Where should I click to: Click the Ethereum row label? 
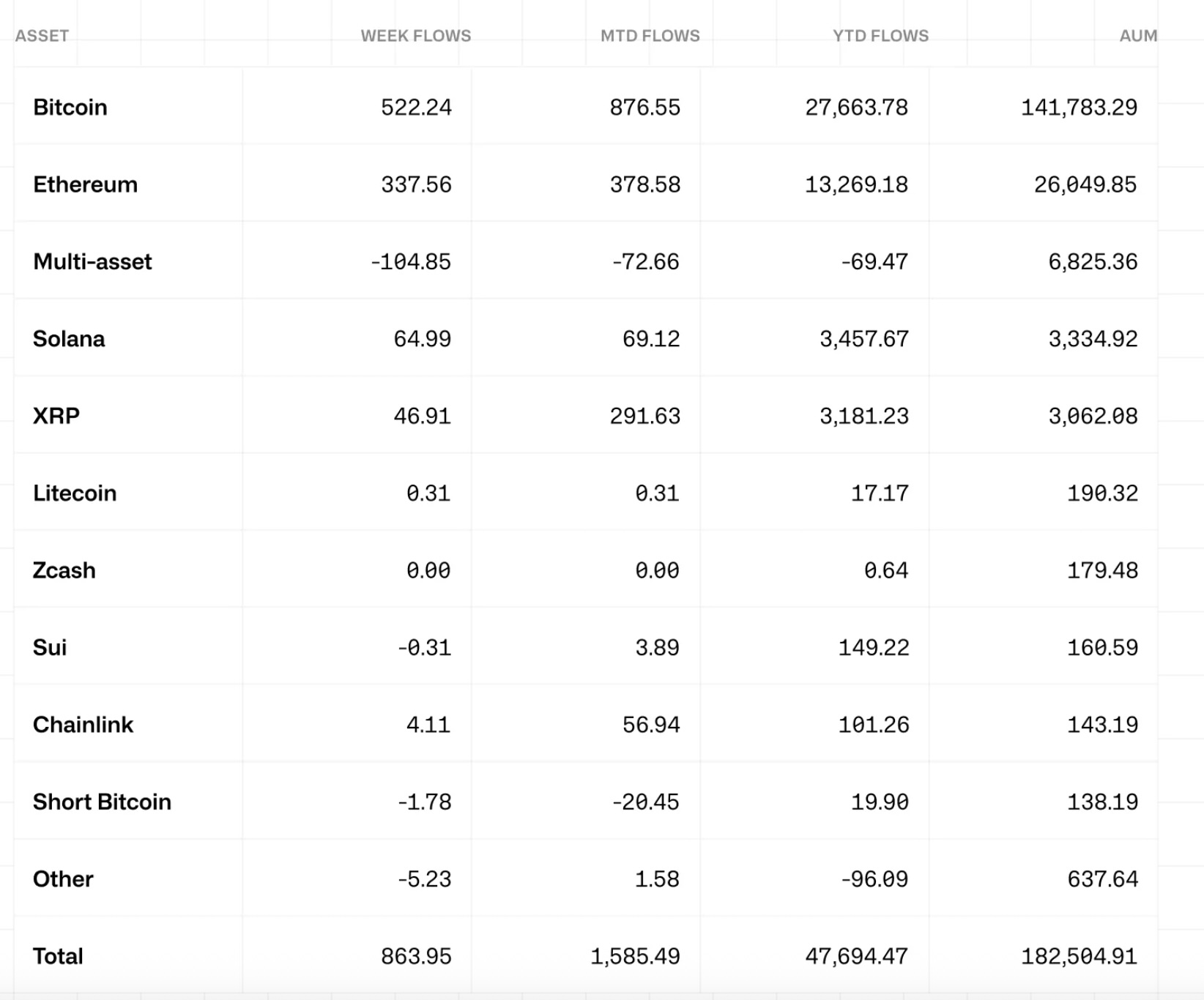click(85, 184)
